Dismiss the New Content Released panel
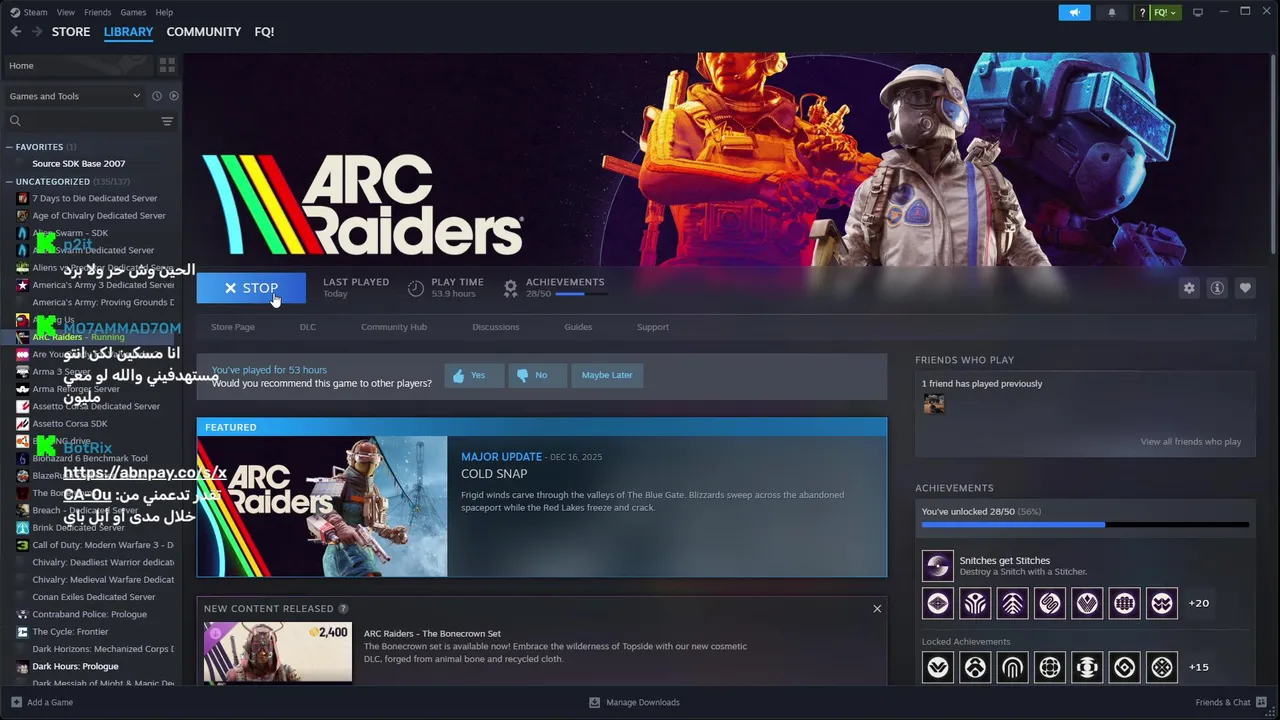Viewport: 1280px width, 720px height. coord(877,608)
